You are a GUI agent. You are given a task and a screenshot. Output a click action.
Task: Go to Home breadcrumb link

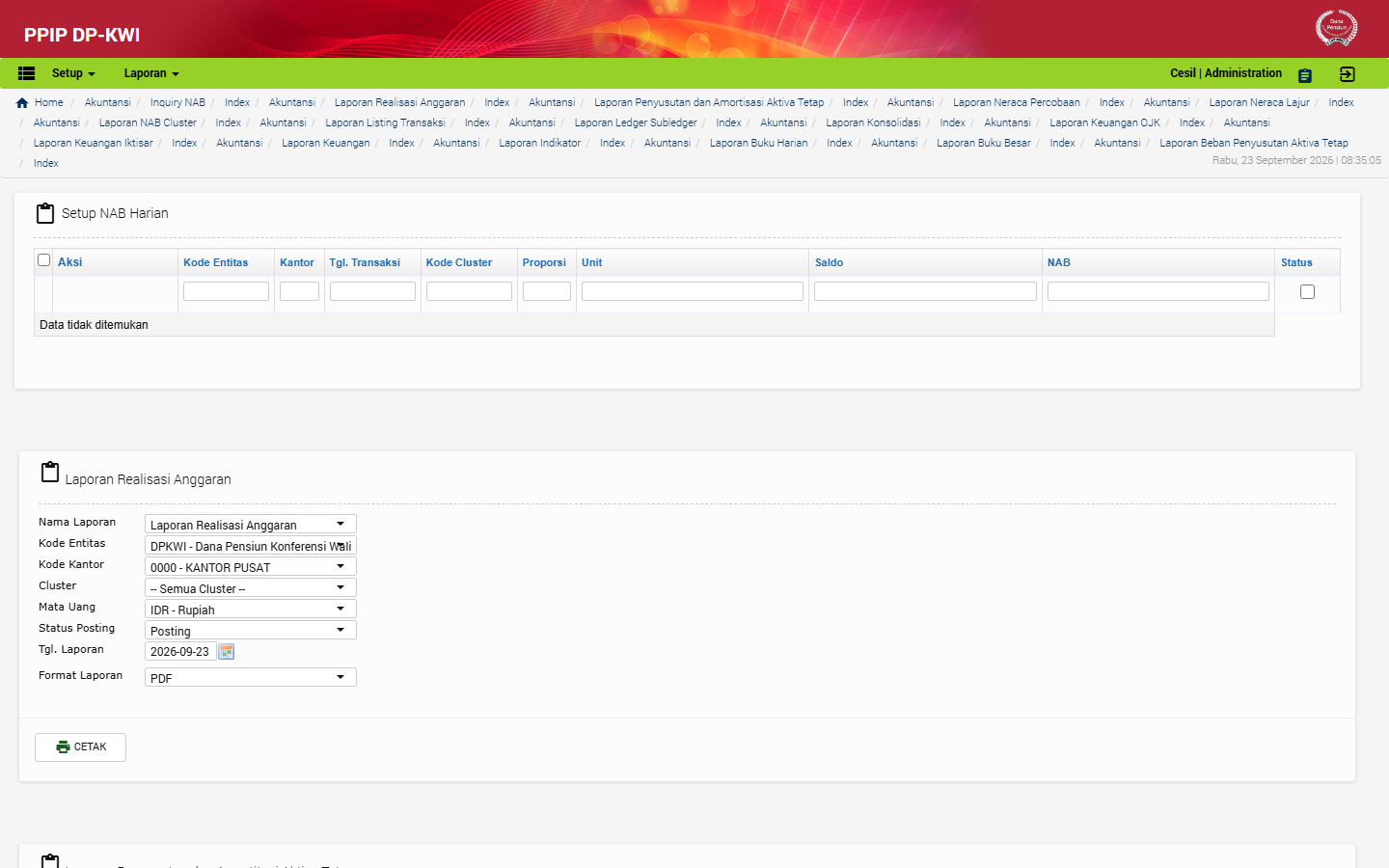coord(49,103)
